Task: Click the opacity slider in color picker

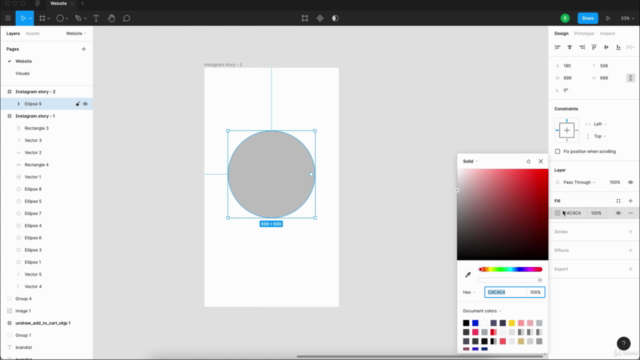Action: [510, 280]
